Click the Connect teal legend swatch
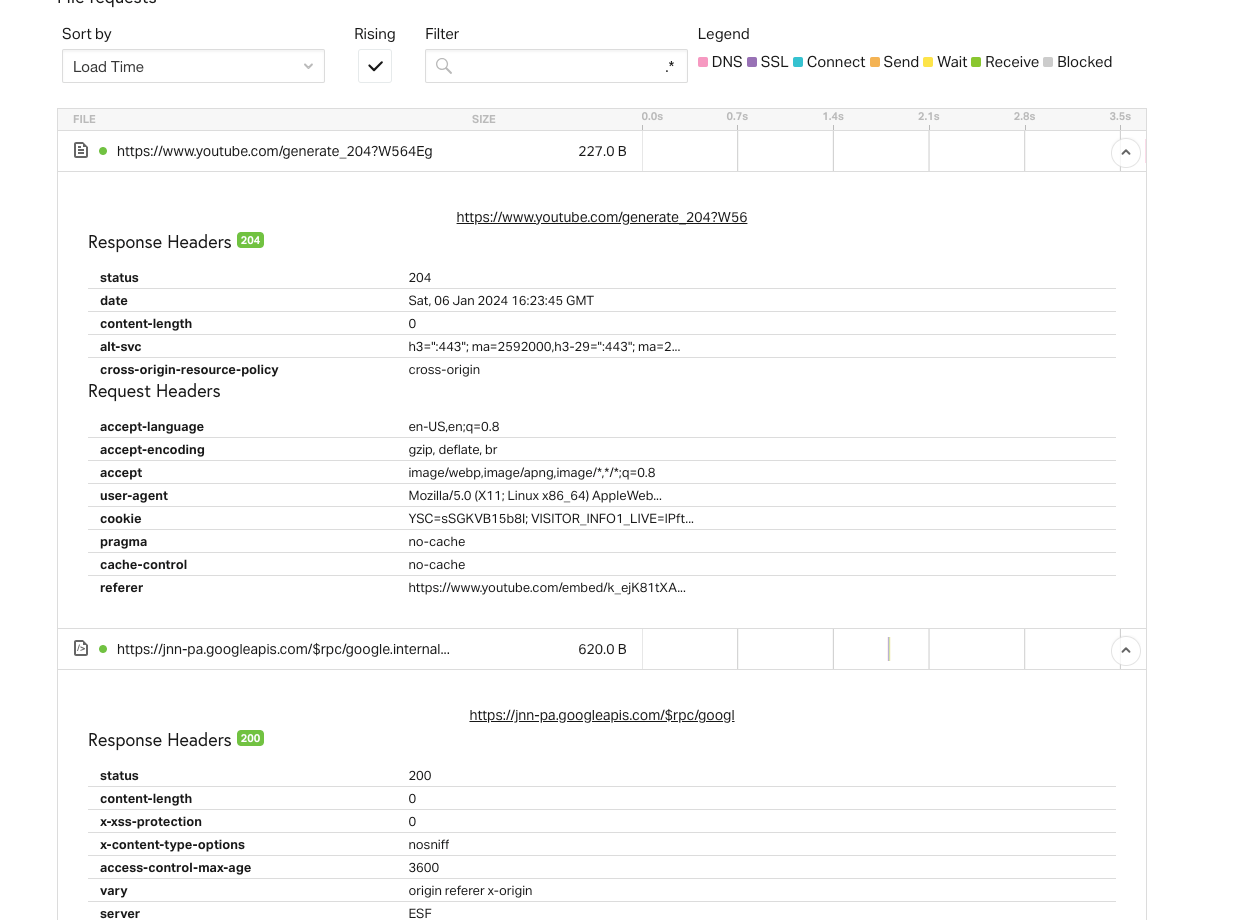The width and height of the screenshot is (1235, 920). (798, 62)
